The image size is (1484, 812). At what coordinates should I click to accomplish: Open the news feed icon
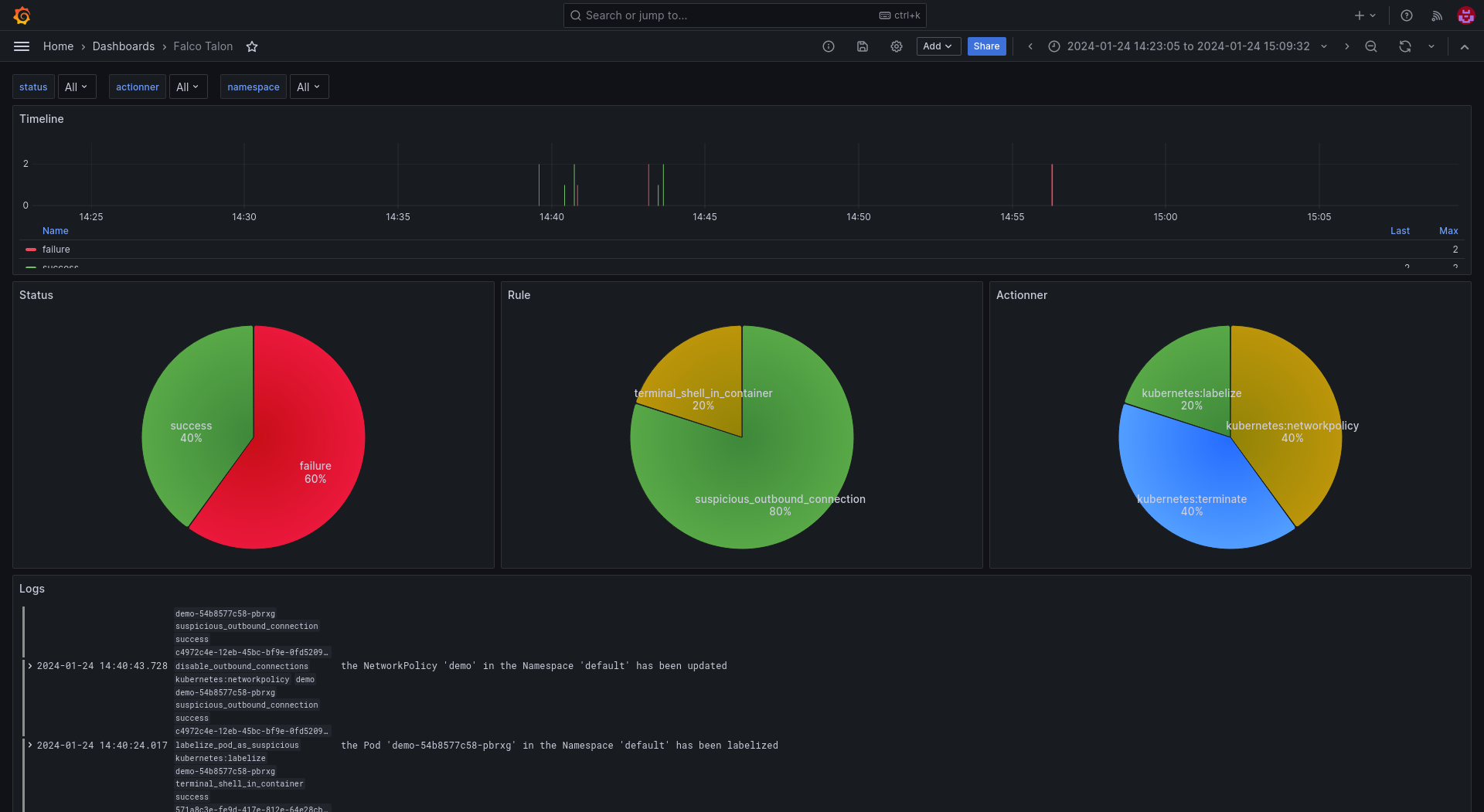pyautogui.click(x=1436, y=15)
